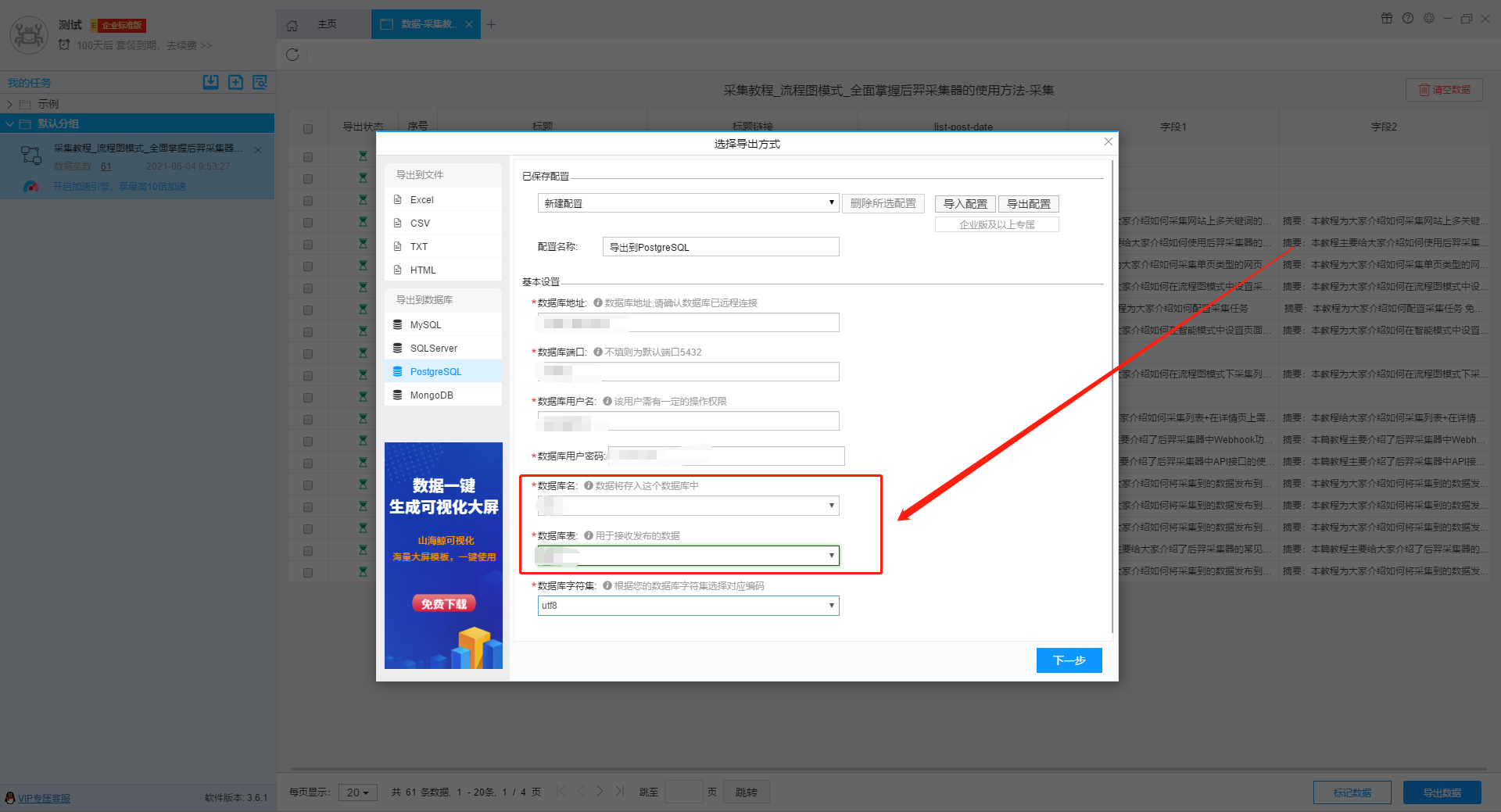Go to the next page arrow
This screenshot has height=812, width=1501.
click(x=600, y=792)
